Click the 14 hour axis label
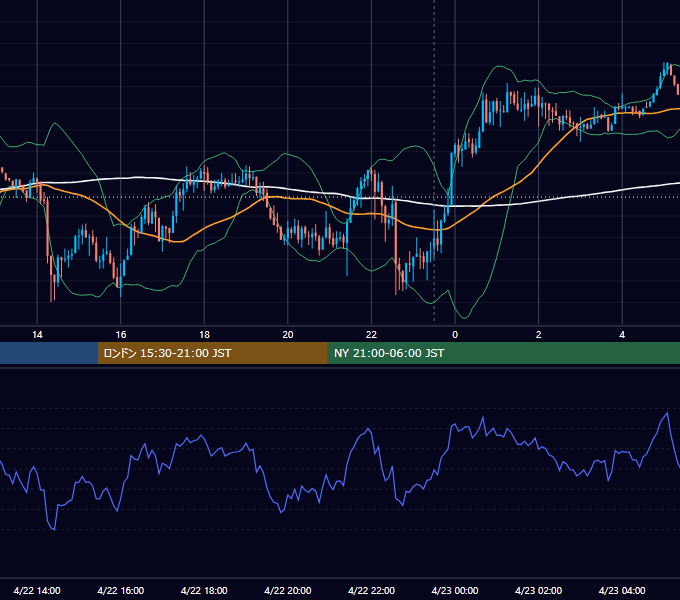Viewport: 680px width, 600px height. 37,335
